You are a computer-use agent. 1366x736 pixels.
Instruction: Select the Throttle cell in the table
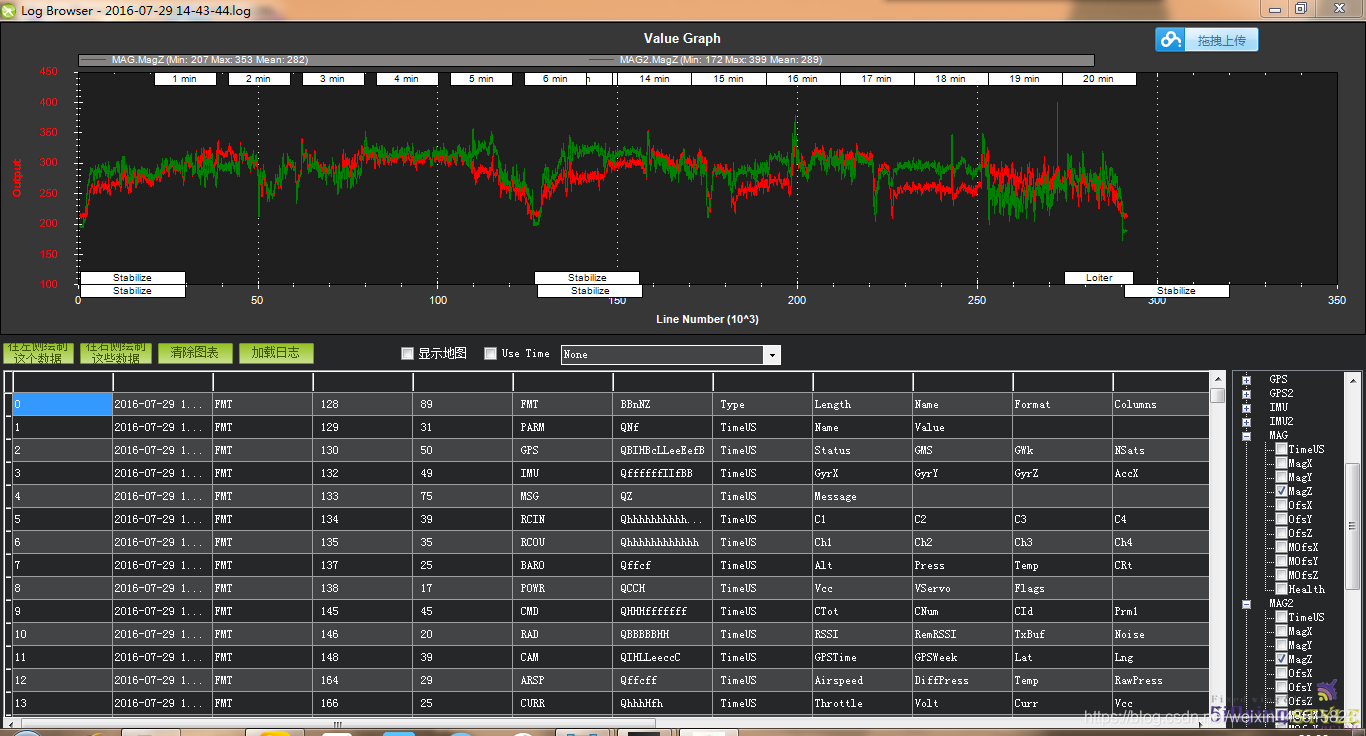(862, 703)
